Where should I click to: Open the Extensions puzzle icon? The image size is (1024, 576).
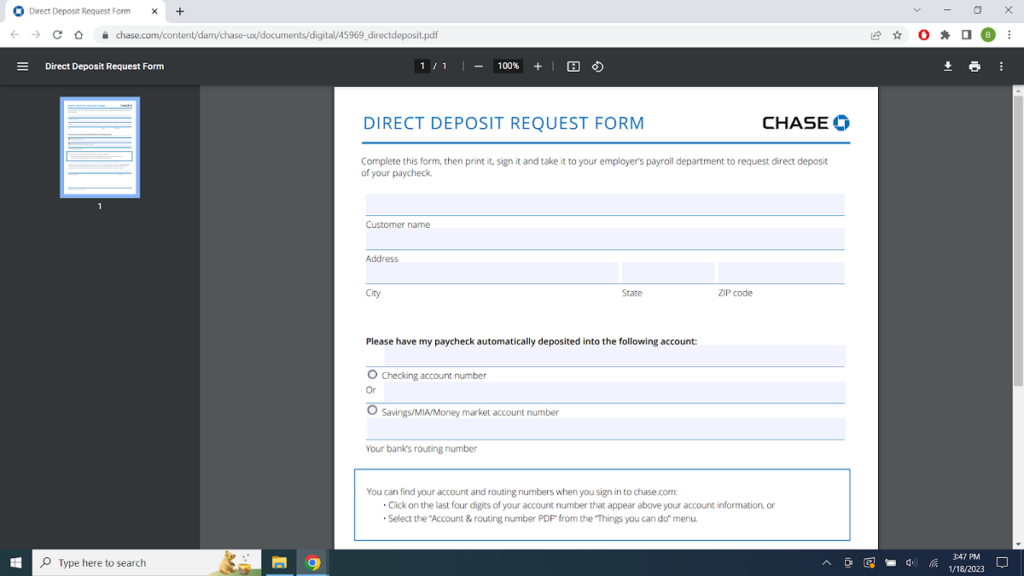(x=944, y=33)
